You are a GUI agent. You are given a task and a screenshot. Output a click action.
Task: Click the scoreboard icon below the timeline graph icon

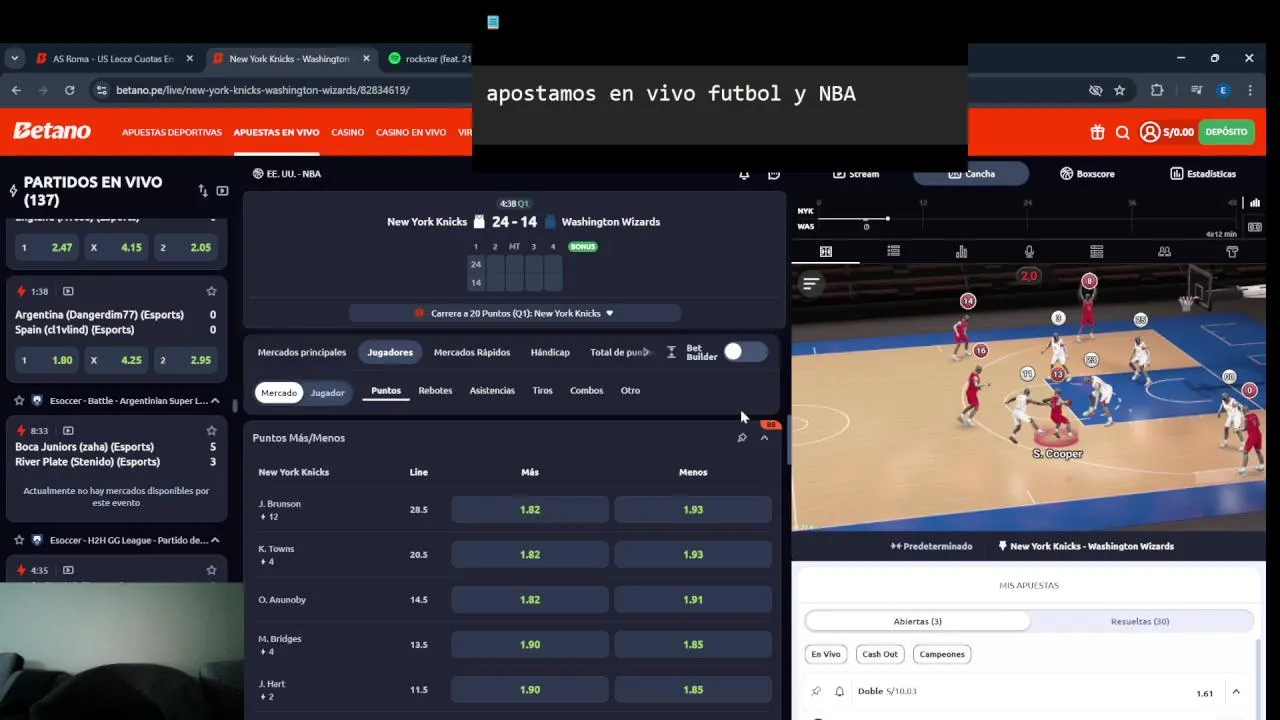pyautogui.click(x=1255, y=227)
